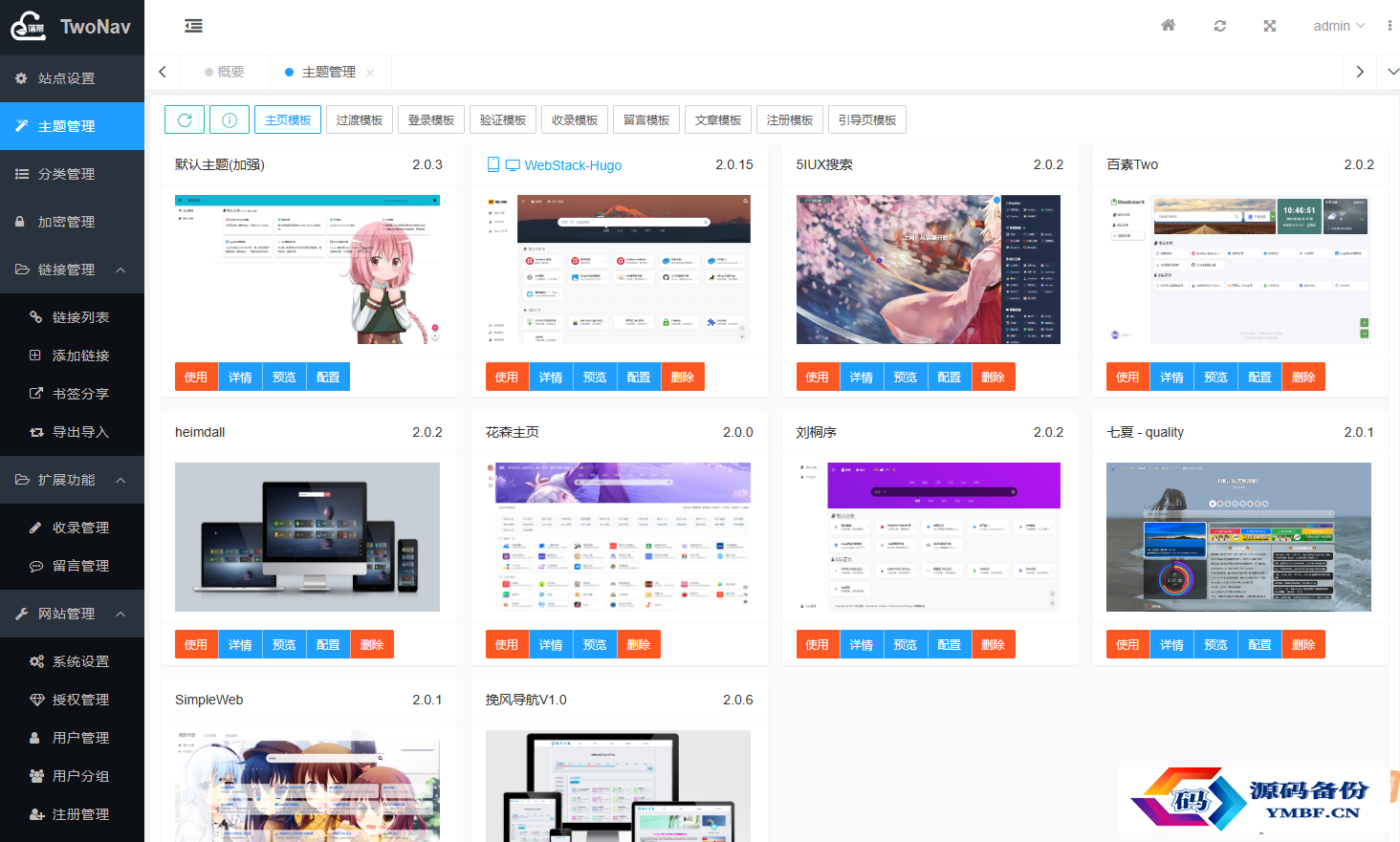Select the 收录模板 tab
This screenshot has height=842, width=1400.
[575, 119]
